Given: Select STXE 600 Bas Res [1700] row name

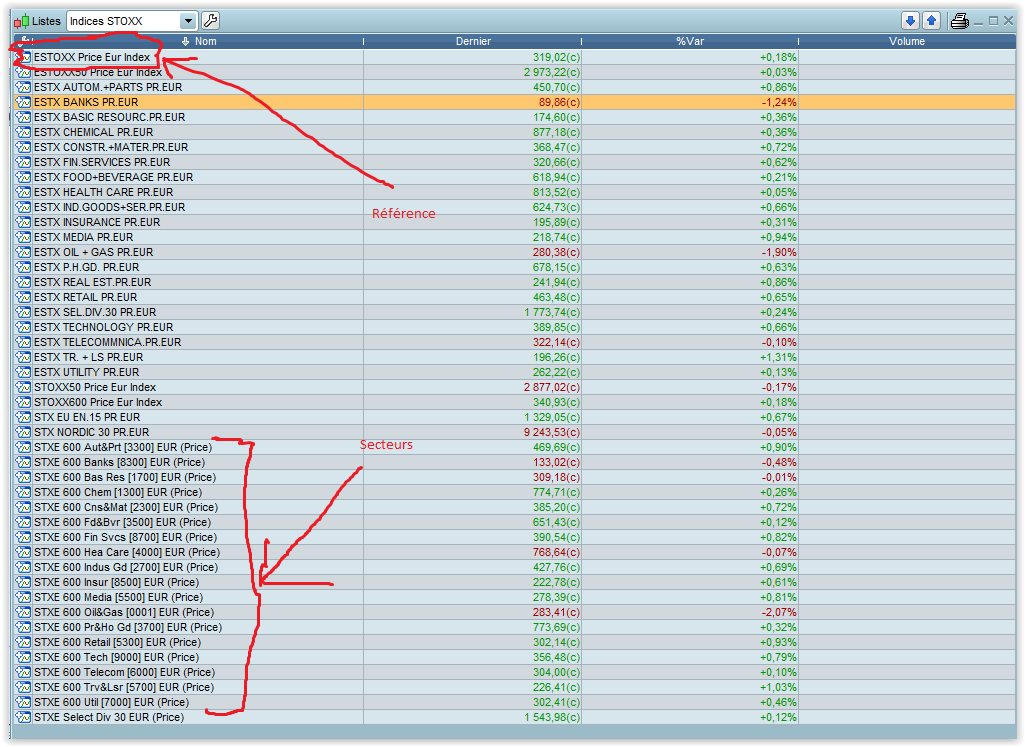Looking at the screenshot, I should [126, 477].
